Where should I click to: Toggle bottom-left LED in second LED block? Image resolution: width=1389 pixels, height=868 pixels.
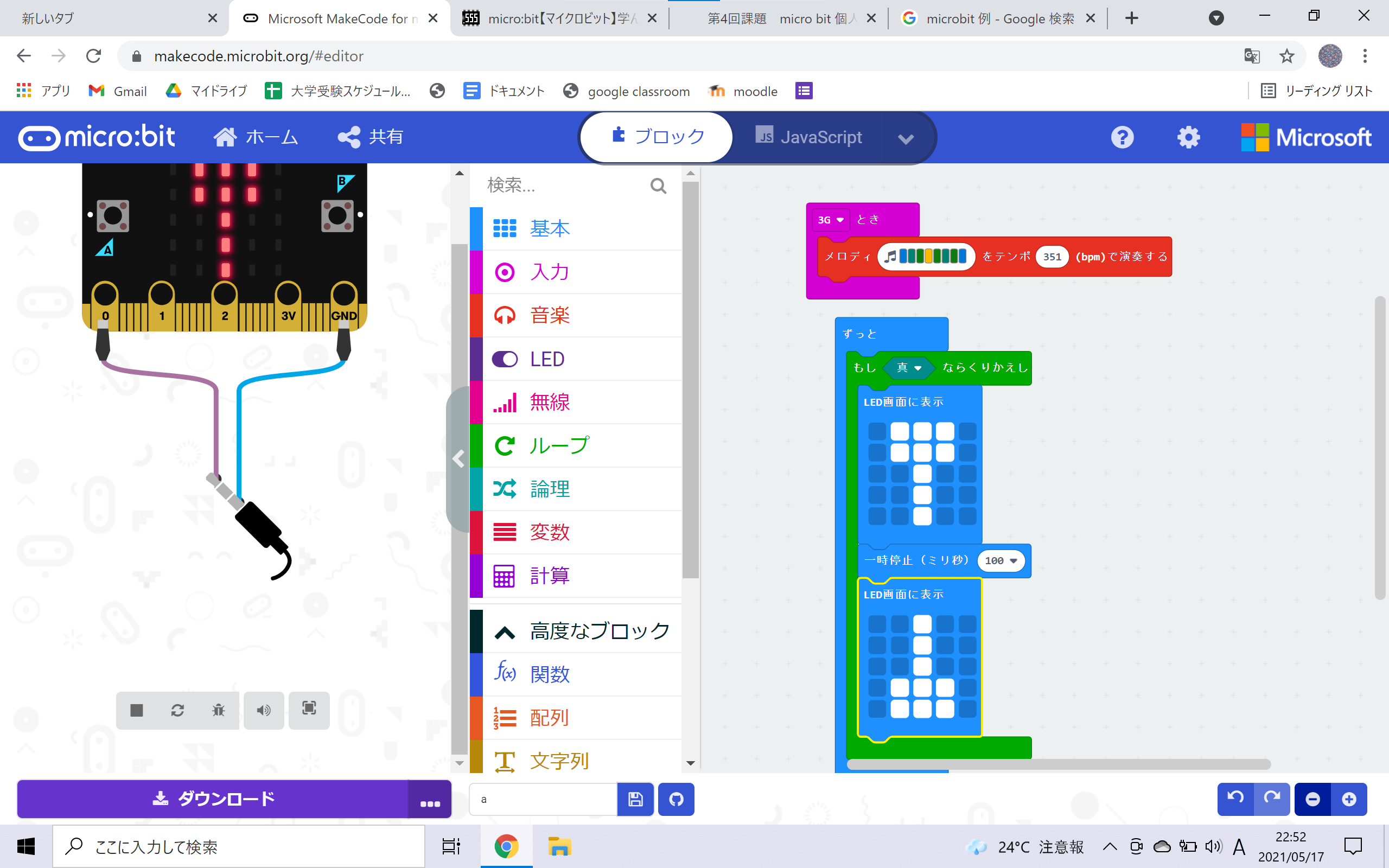pyautogui.click(x=877, y=709)
